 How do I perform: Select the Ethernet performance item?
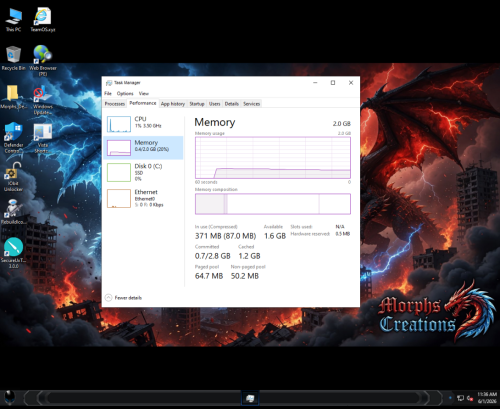tap(143, 198)
